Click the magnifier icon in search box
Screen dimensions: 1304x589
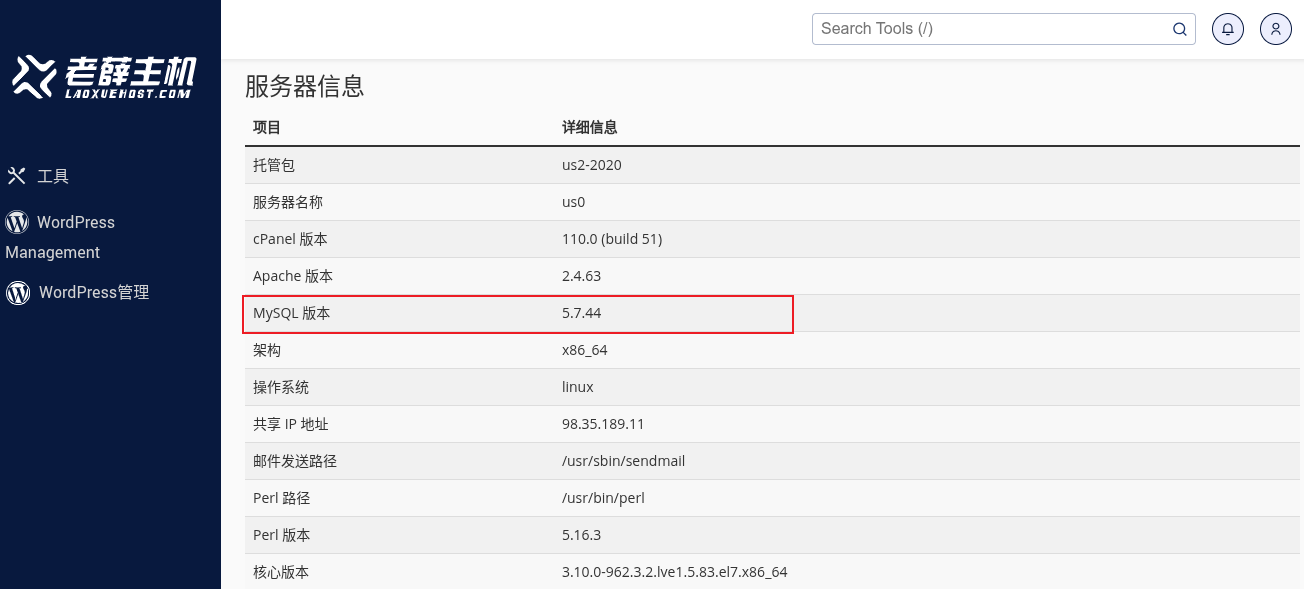1180,29
